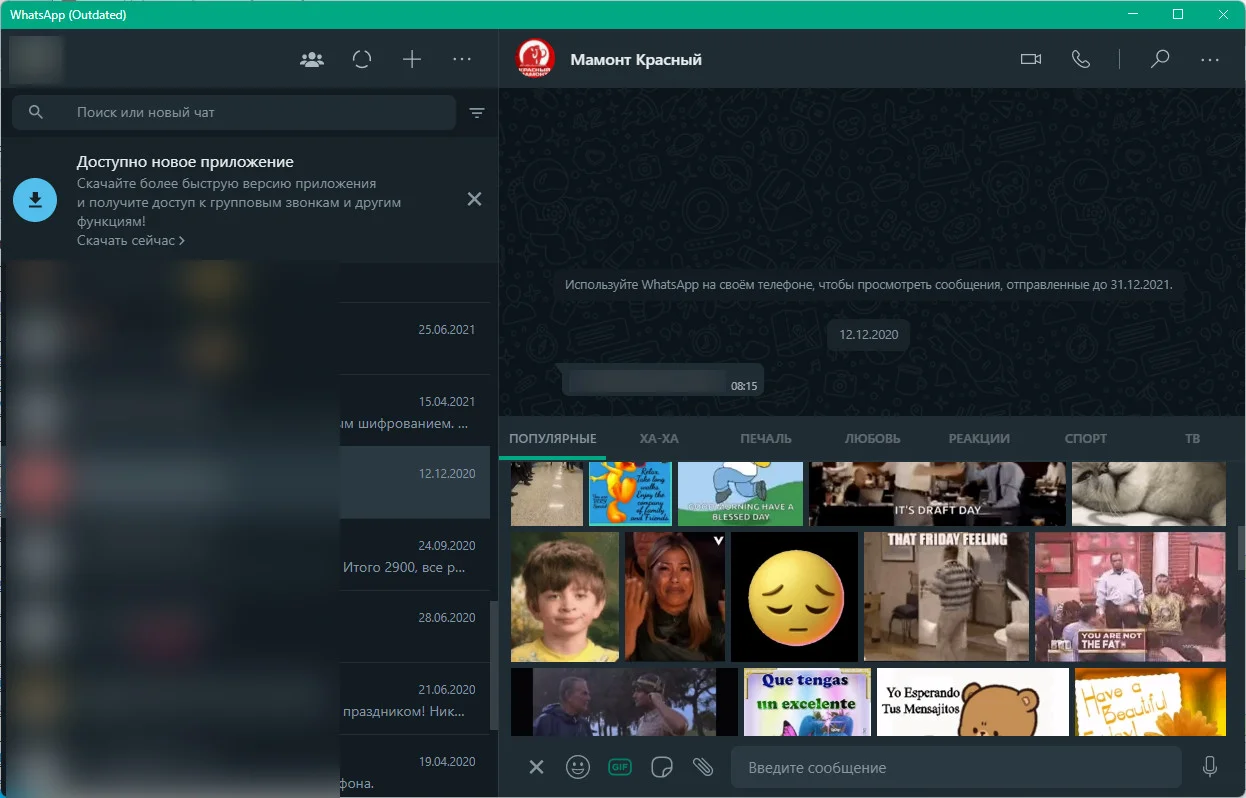
Task: Switch to СПОРТ GIF tab
Action: pyautogui.click(x=1086, y=439)
